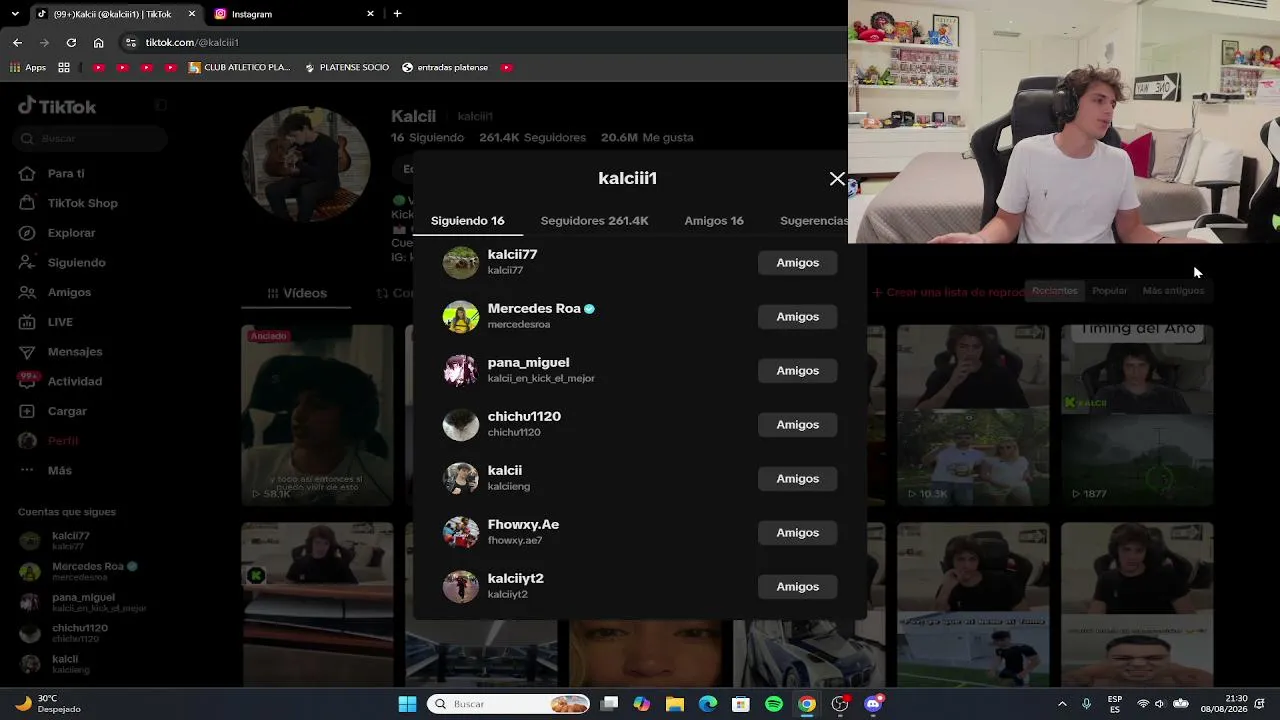Open the Anclado video with 58.3K views
The width and height of the screenshot is (1280, 720).
317,415
